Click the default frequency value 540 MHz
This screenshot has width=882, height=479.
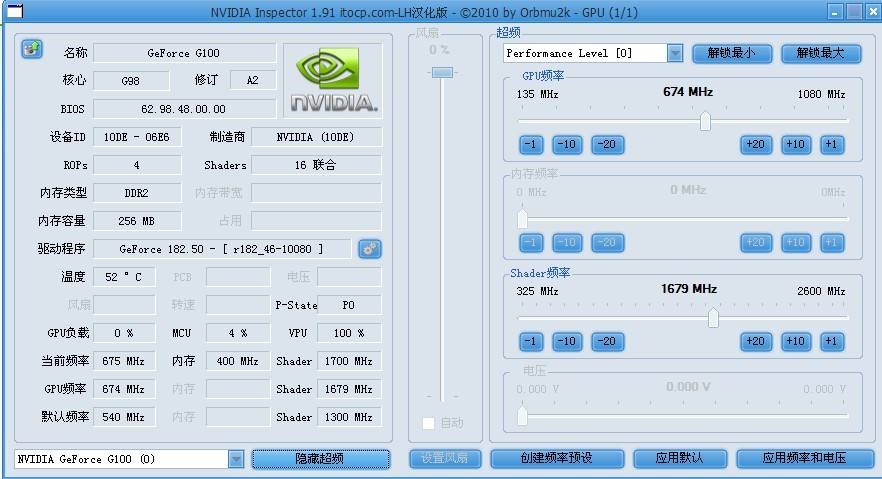click(x=124, y=417)
